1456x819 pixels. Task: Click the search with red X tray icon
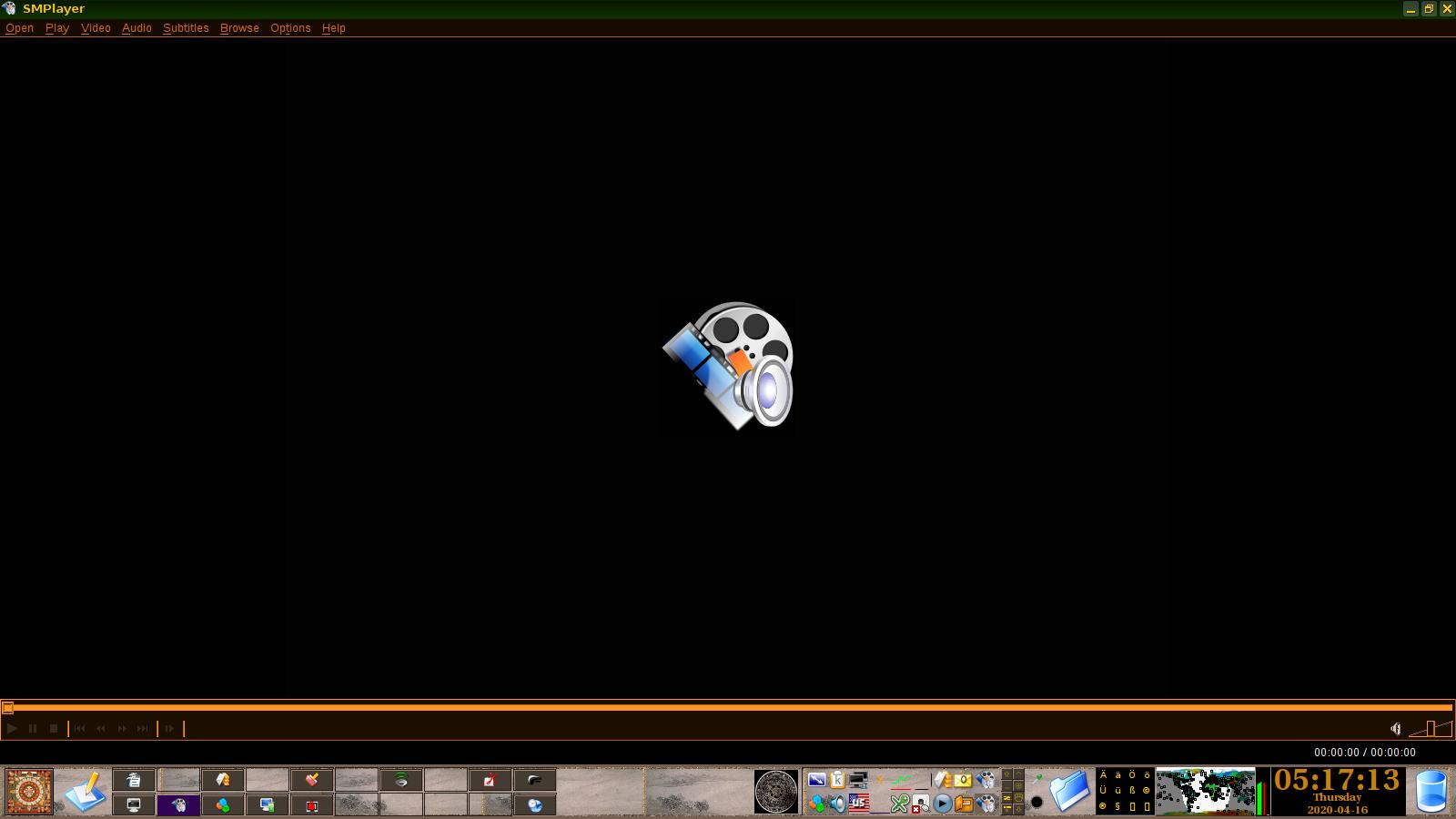point(920,804)
